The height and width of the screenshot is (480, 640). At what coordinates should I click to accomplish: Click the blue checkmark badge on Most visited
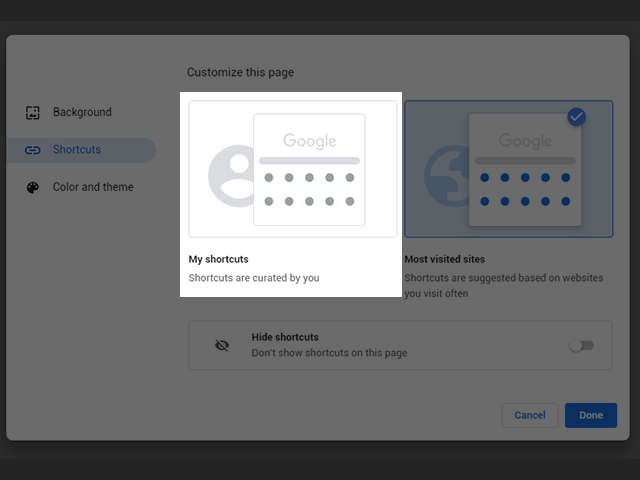point(576,117)
